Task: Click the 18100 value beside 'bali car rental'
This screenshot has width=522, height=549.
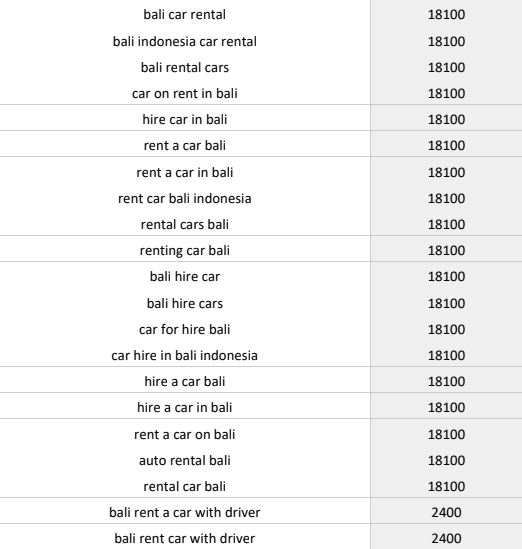Action: (x=446, y=15)
